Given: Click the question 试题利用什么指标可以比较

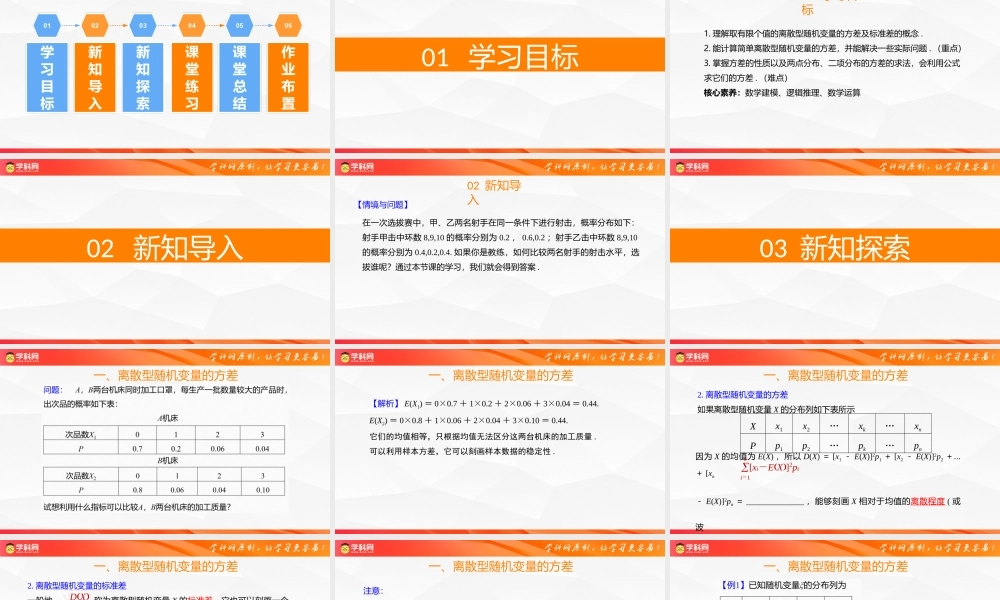Looking at the screenshot, I should pyautogui.click(x=137, y=507).
